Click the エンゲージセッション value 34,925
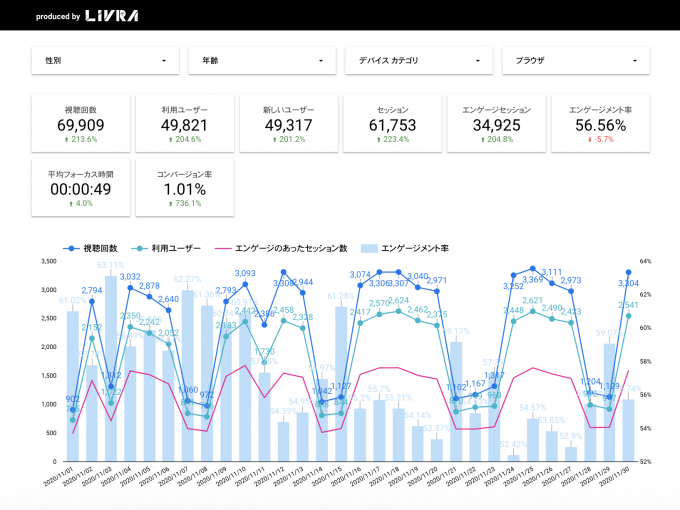The image size is (680, 510). [x=497, y=125]
